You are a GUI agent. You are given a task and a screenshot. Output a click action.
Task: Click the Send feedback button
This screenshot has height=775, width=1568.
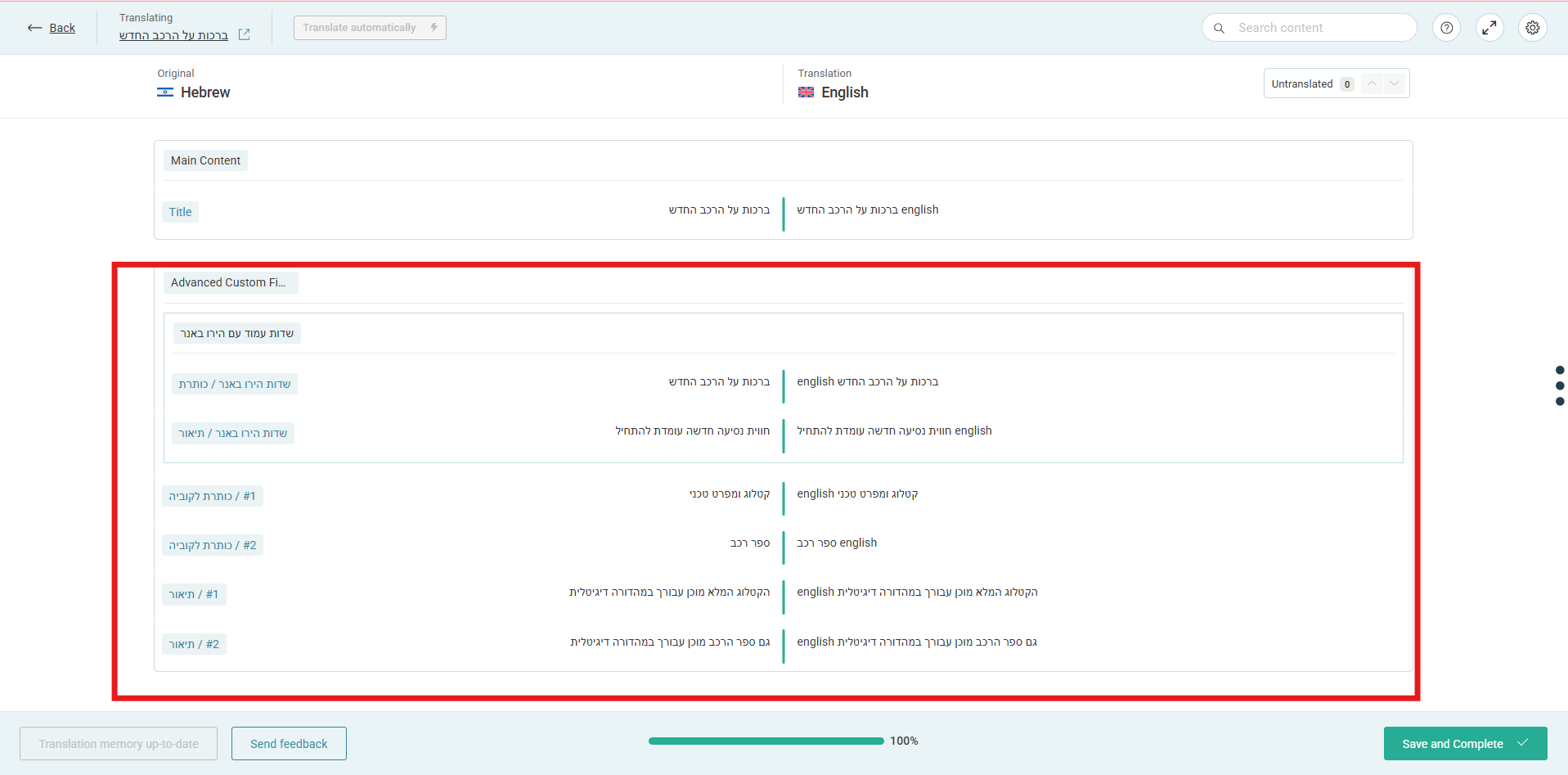[x=289, y=744]
